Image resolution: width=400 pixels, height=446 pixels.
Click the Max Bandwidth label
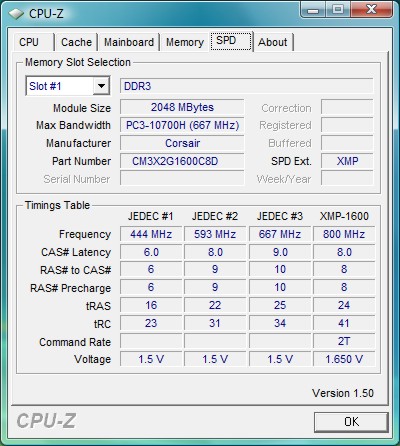[x=73, y=125]
